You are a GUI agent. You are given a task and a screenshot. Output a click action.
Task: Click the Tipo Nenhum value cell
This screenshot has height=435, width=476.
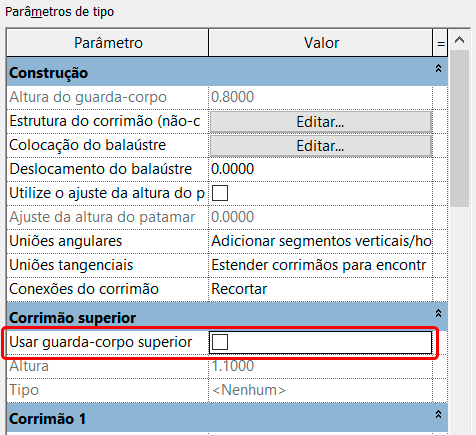point(321,390)
